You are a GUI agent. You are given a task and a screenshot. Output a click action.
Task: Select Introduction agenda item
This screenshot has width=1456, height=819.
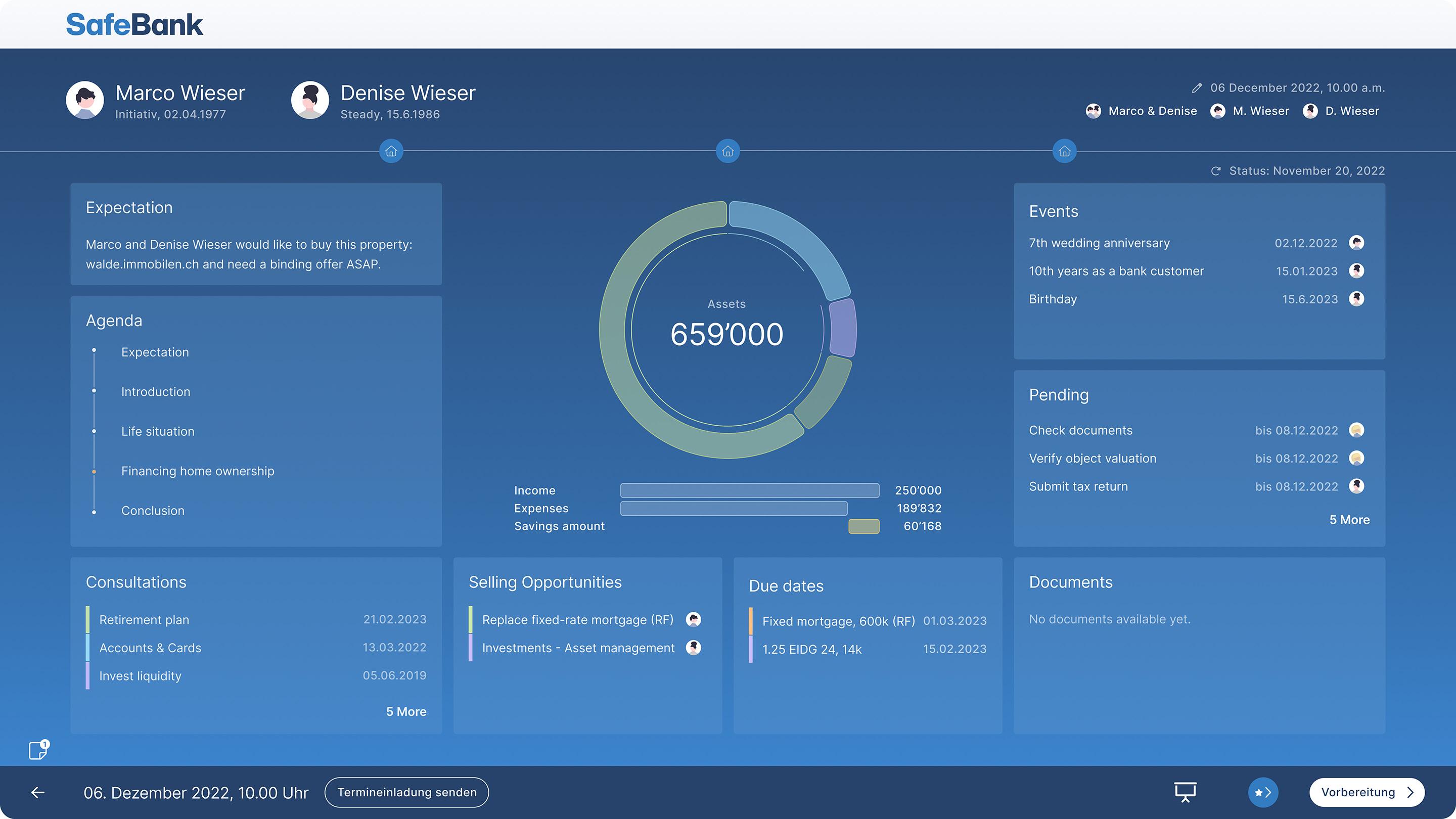(x=155, y=392)
